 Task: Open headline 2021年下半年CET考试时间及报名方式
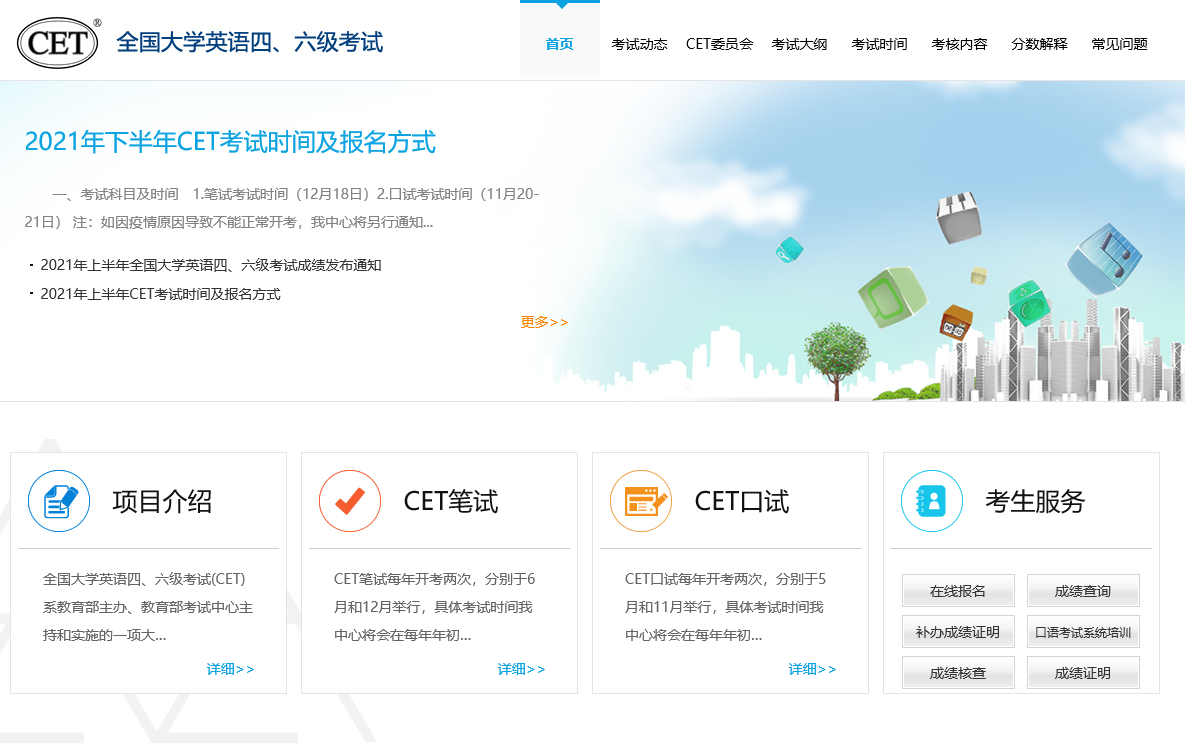231,142
